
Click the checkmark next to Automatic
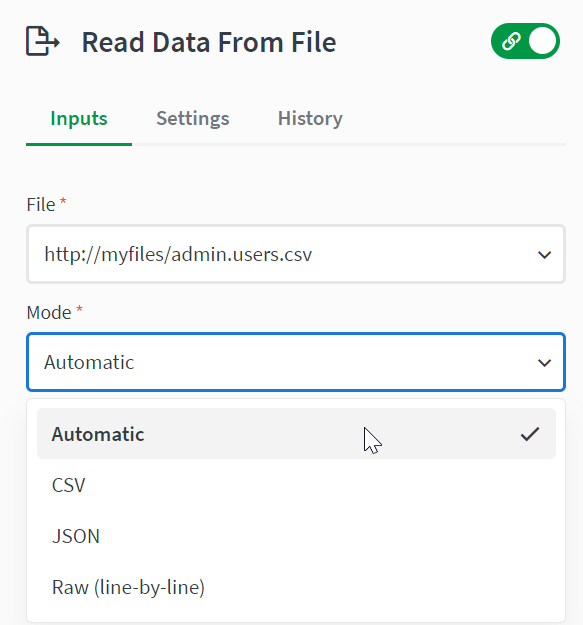click(530, 434)
